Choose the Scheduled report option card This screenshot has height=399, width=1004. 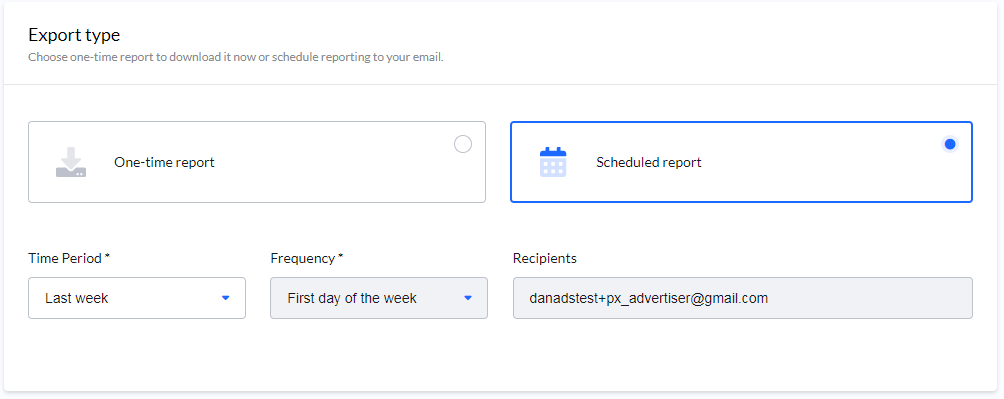[x=741, y=162]
